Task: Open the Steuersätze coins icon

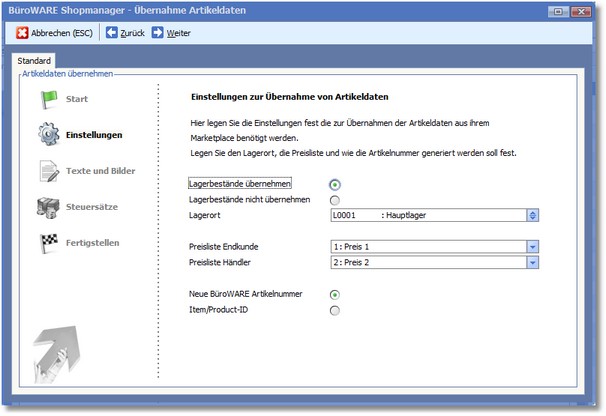Action: pyautogui.click(x=49, y=207)
